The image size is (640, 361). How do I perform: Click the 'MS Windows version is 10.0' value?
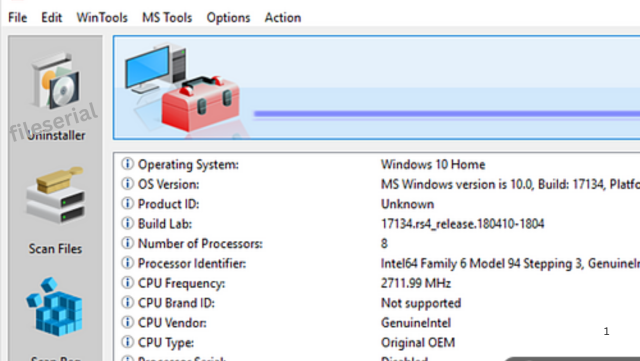pyautogui.click(x=457, y=184)
